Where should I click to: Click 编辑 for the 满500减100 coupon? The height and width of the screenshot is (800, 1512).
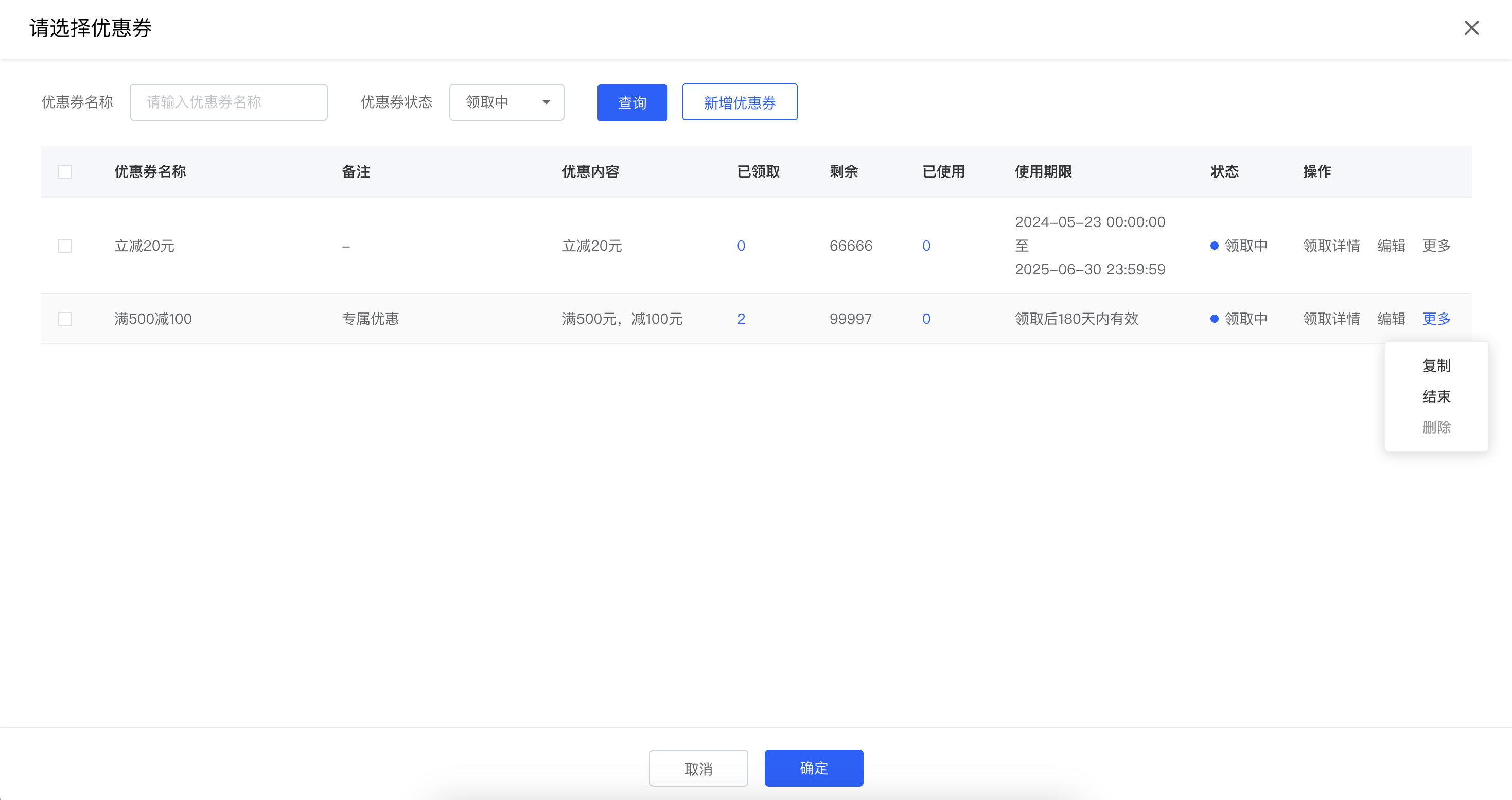(x=1391, y=319)
